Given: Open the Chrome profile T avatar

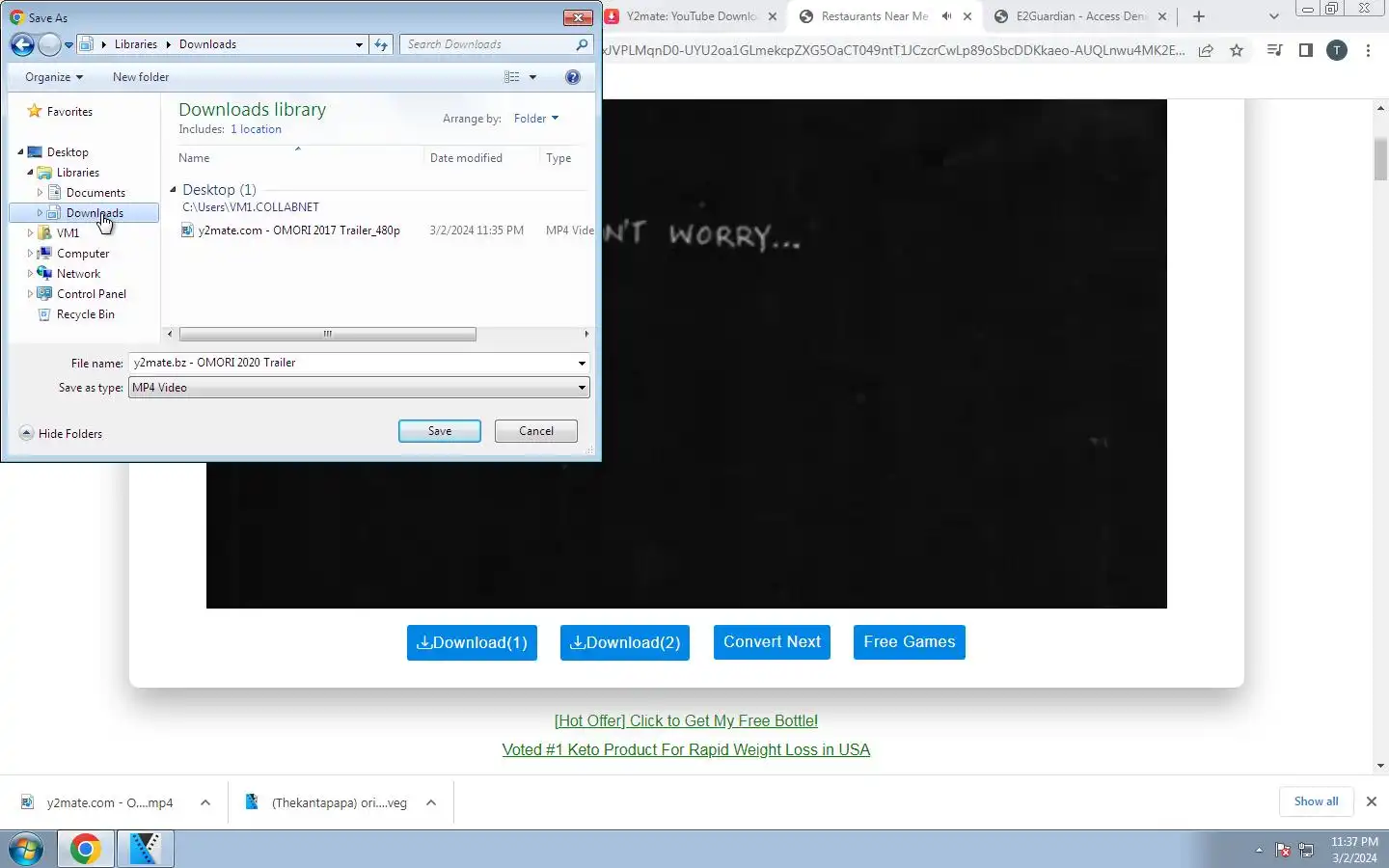Looking at the screenshot, I should coord(1337,51).
